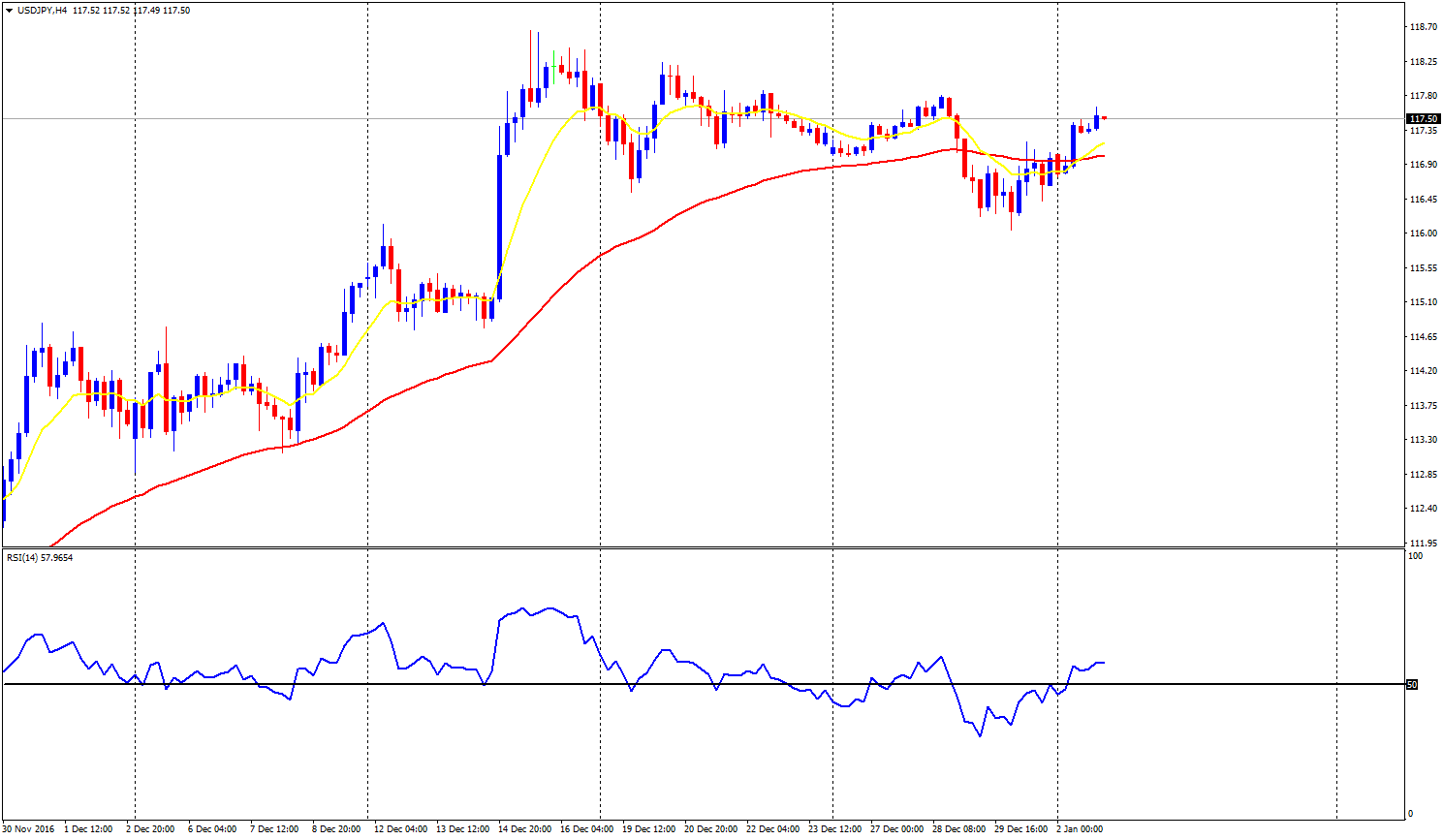Click the 2 Jan 00:00 time label
The width and height of the screenshot is (1443, 840).
pos(1080,829)
